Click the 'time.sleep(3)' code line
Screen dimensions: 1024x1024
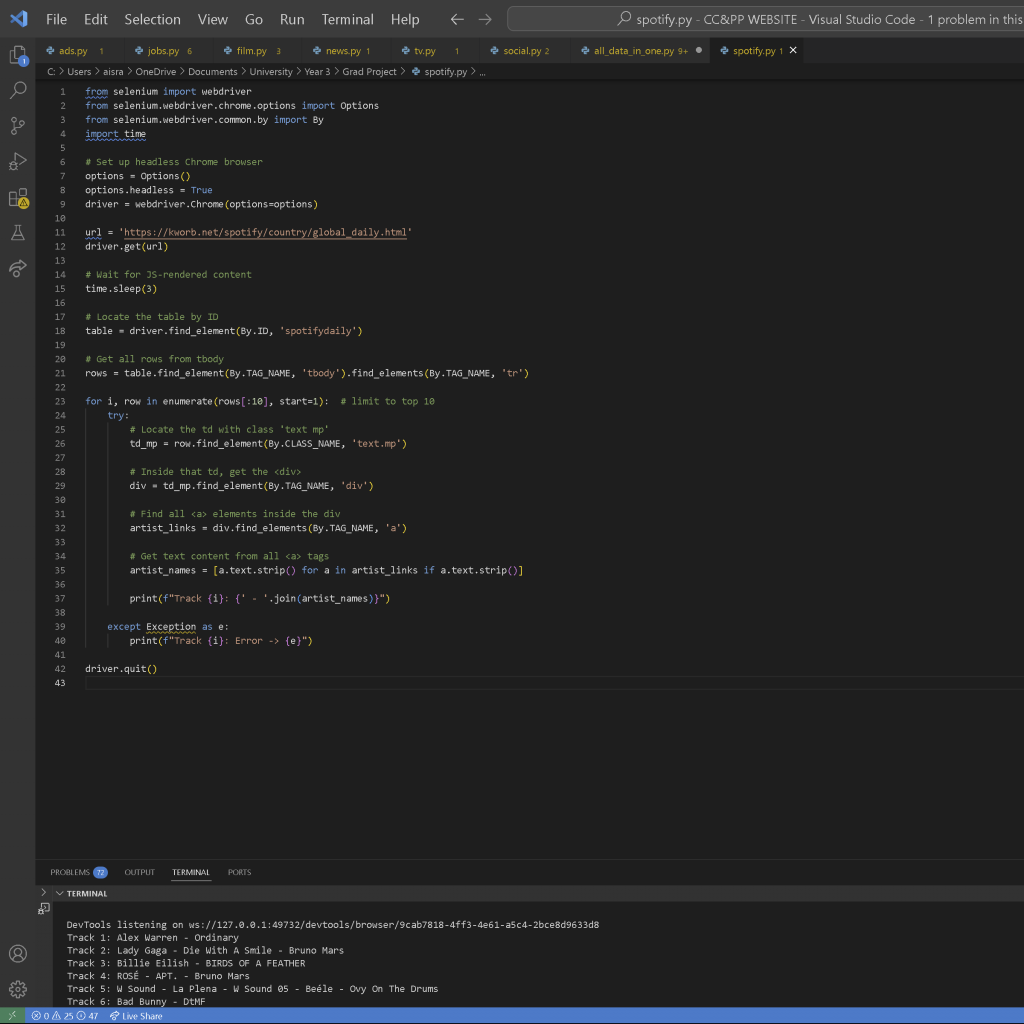[x=121, y=289]
